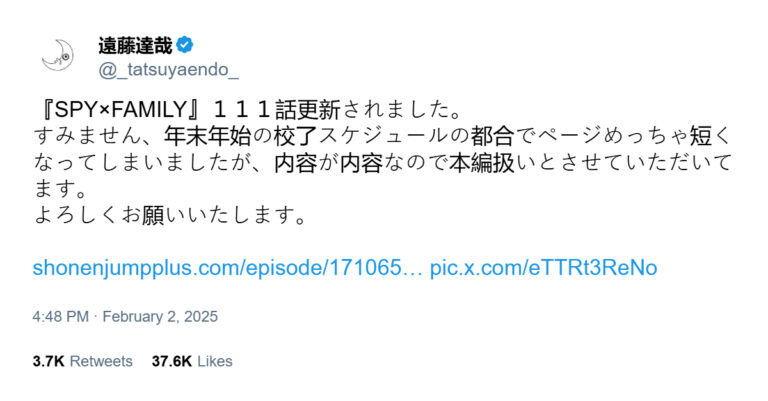Click the @_tatsuyaendo_ handle
768x401 pixels.
pyautogui.click(x=168, y=70)
